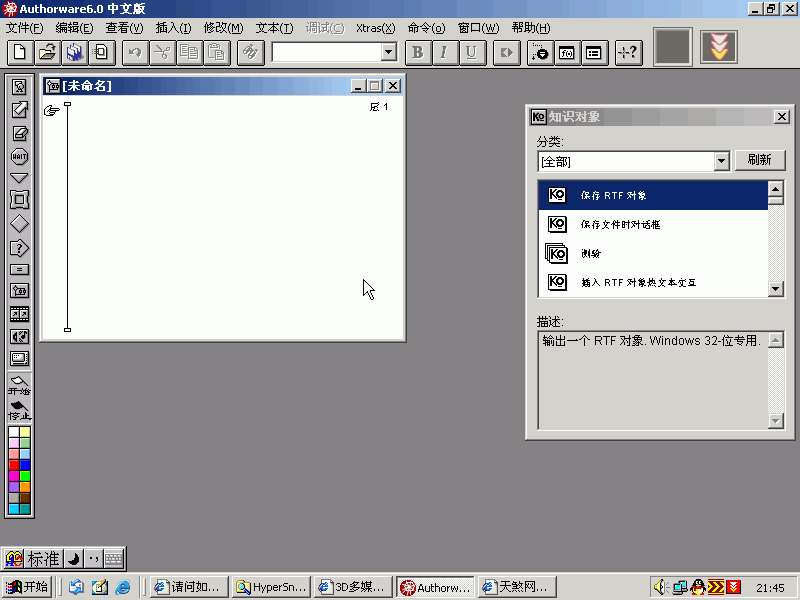This screenshot has width=800, height=600.
Task: Click the Find toolbar icon
Action: (251, 52)
